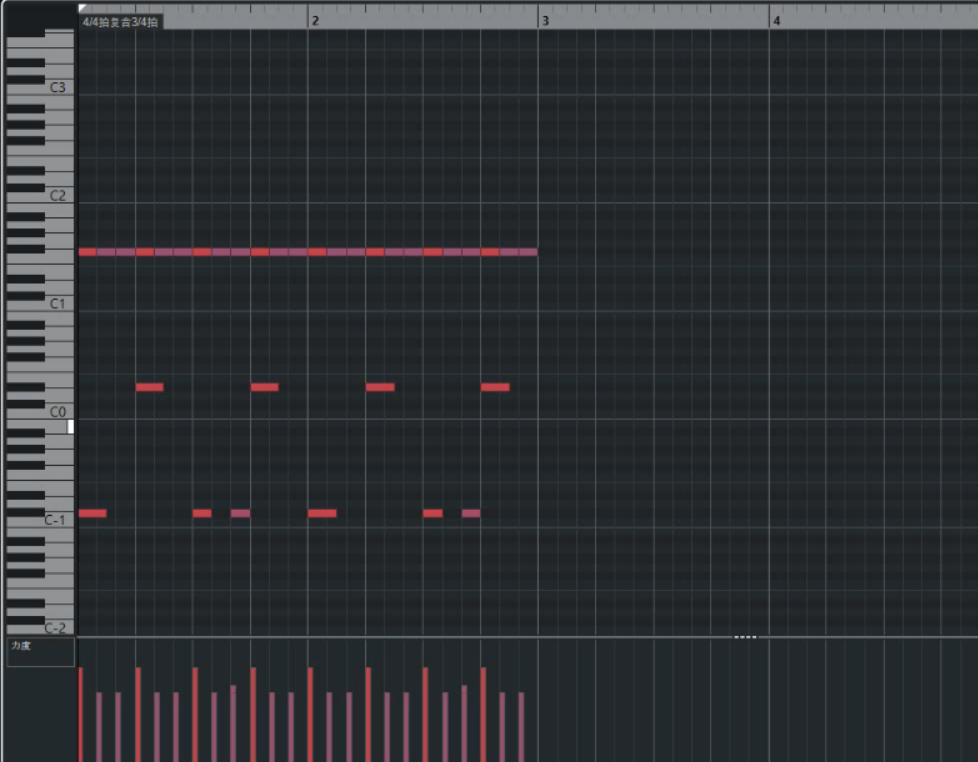Set cursor at bar 4 in ruler
978x762 pixels.
point(775,20)
